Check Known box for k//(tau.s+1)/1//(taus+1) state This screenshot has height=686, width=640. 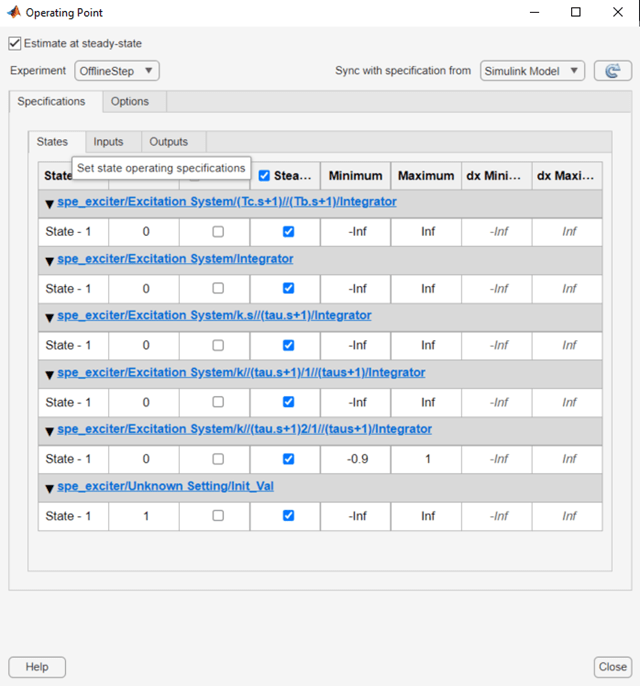point(218,402)
